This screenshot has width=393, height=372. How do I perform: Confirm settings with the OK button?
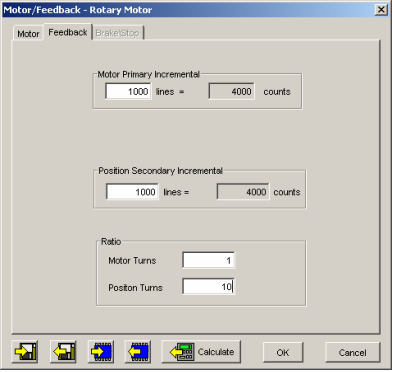tap(283, 353)
